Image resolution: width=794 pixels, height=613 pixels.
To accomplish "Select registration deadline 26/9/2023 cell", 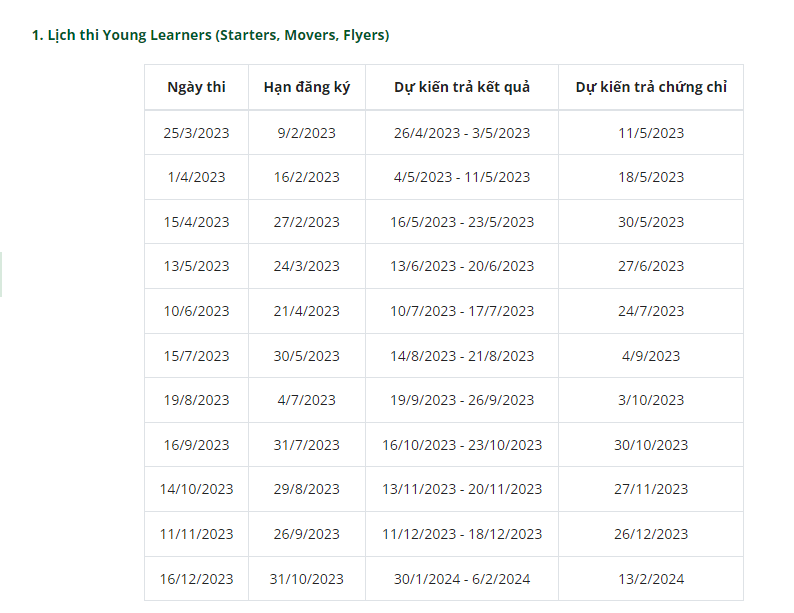I will [x=306, y=534].
